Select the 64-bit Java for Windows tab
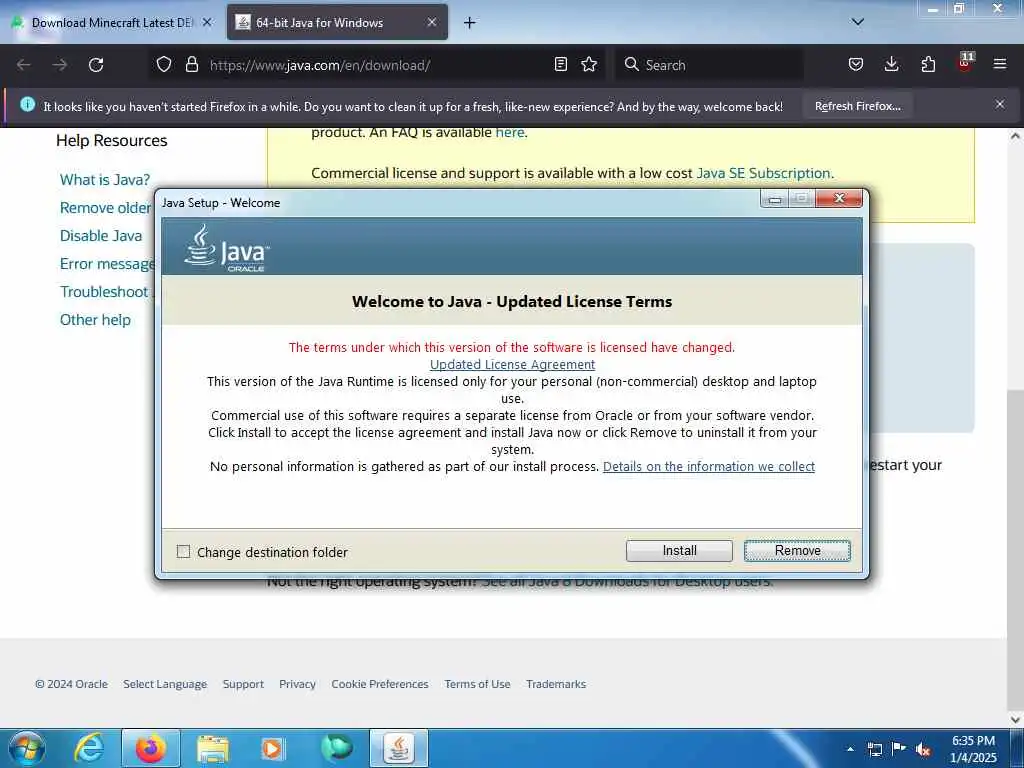This screenshot has height=768, width=1024. [x=337, y=23]
